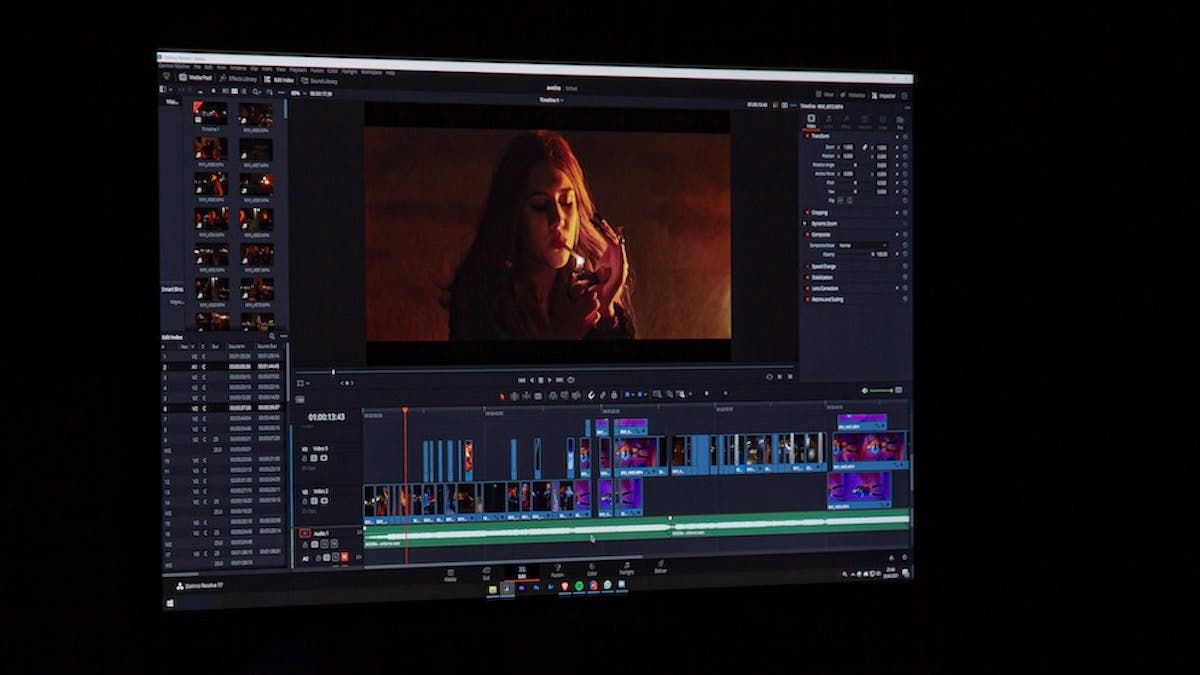This screenshot has height=675, width=1200.
Task: Open the Composite Mode Normal dropdown
Action: tap(862, 245)
